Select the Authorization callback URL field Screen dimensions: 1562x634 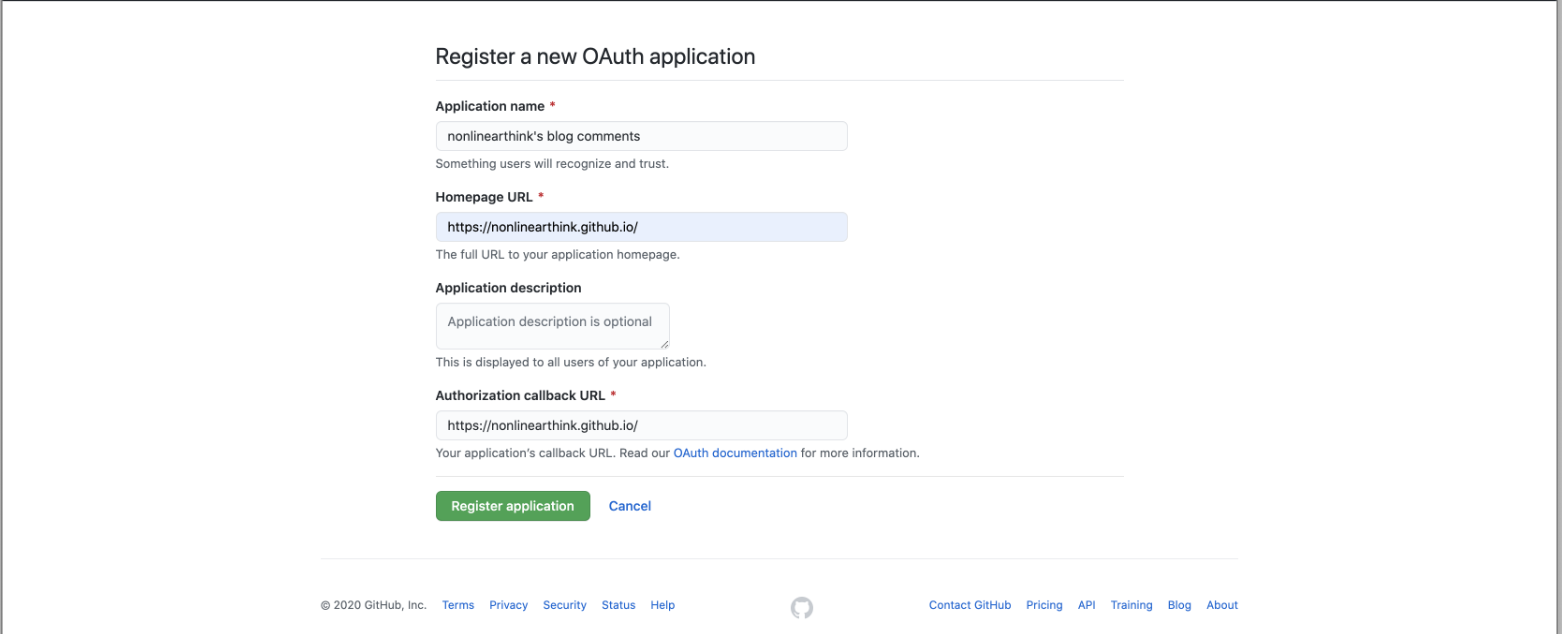point(641,425)
